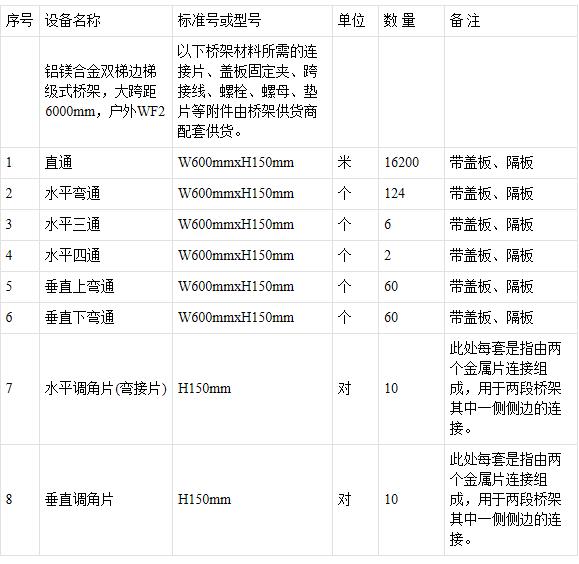Image resolution: width=579 pixels, height=564 pixels.
Task: Click the 水平调角片(弯接片) cell
Action: [x=106, y=389]
